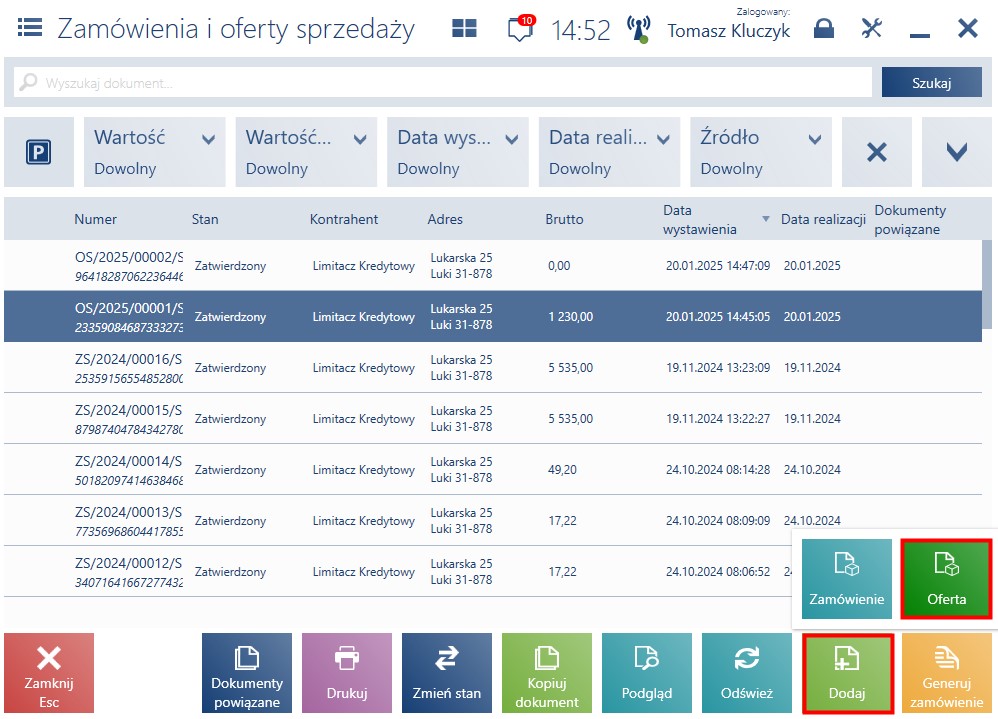Open the Data realizacji filter dropdown
The width and height of the screenshot is (998, 719).
pyautogui.click(x=609, y=152)
